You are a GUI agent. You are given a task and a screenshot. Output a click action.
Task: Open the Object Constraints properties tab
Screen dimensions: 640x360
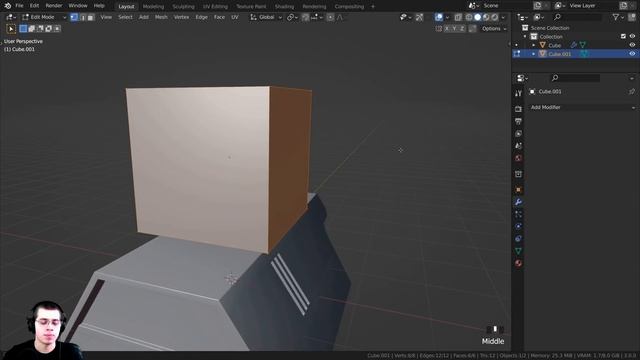tap(518, 238)
